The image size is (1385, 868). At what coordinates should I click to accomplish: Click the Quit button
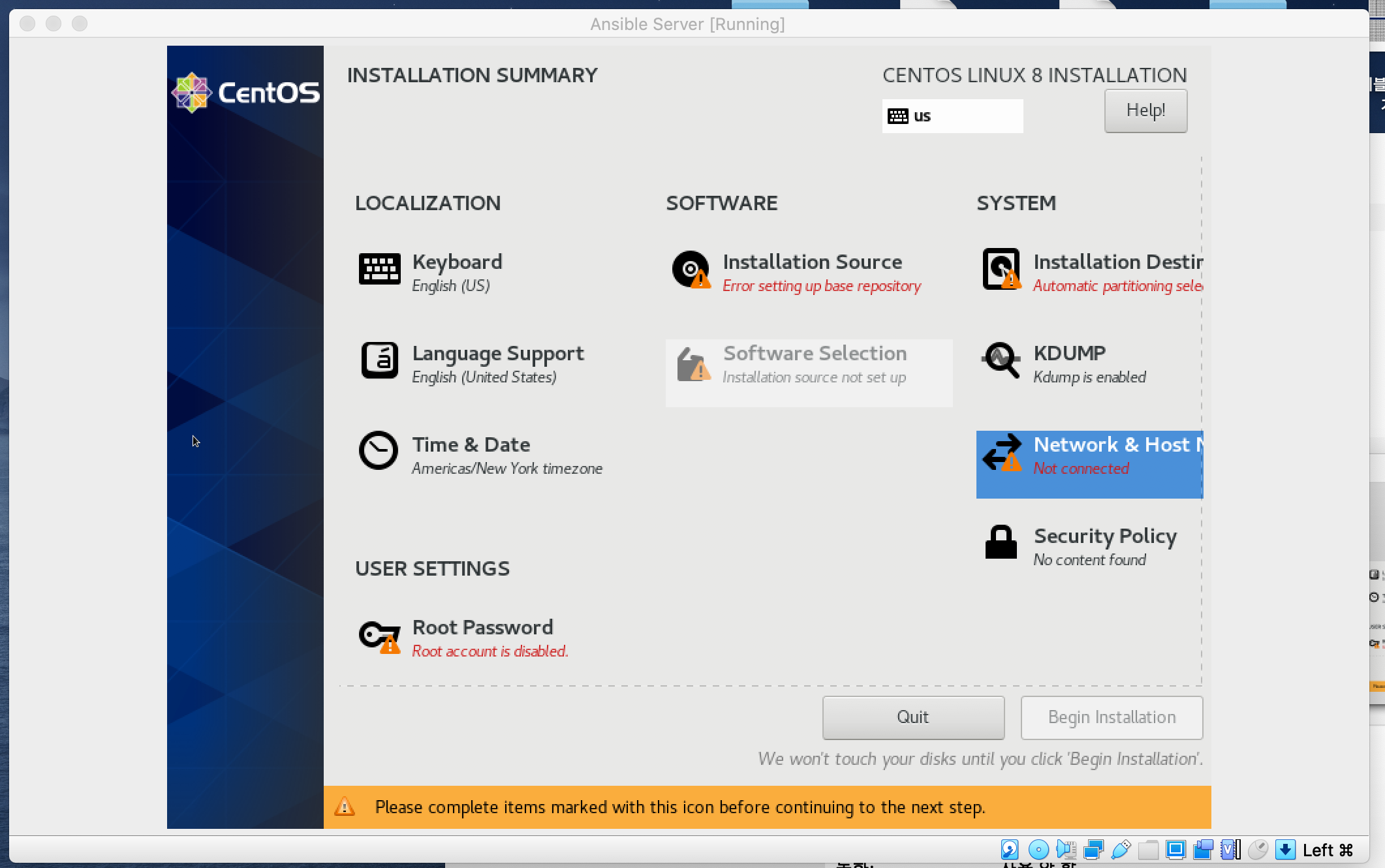pos(912,717)
